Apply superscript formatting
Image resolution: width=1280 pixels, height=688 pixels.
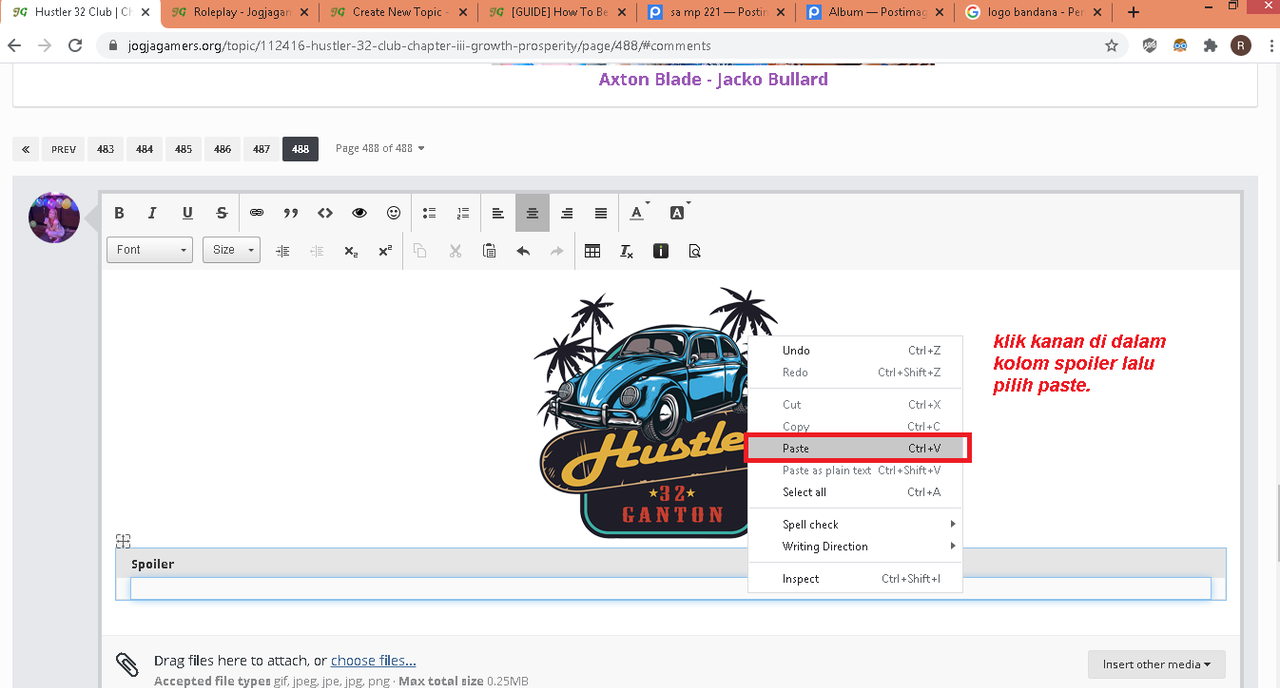(385, 251)
